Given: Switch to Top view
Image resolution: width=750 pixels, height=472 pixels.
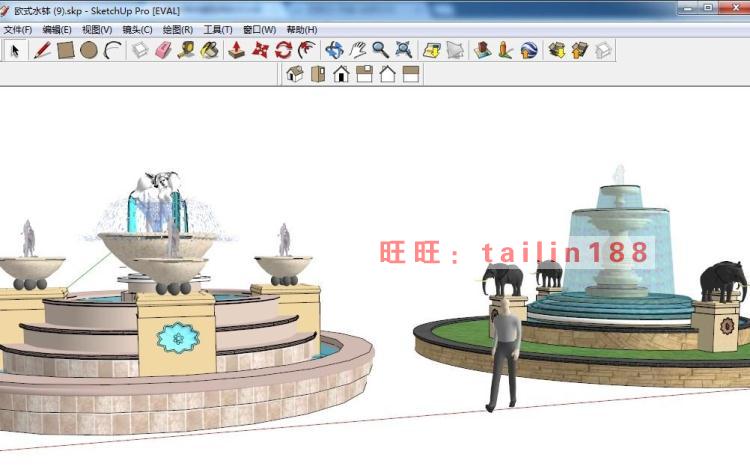Looking at the screenshot, I should click(318, 74).
